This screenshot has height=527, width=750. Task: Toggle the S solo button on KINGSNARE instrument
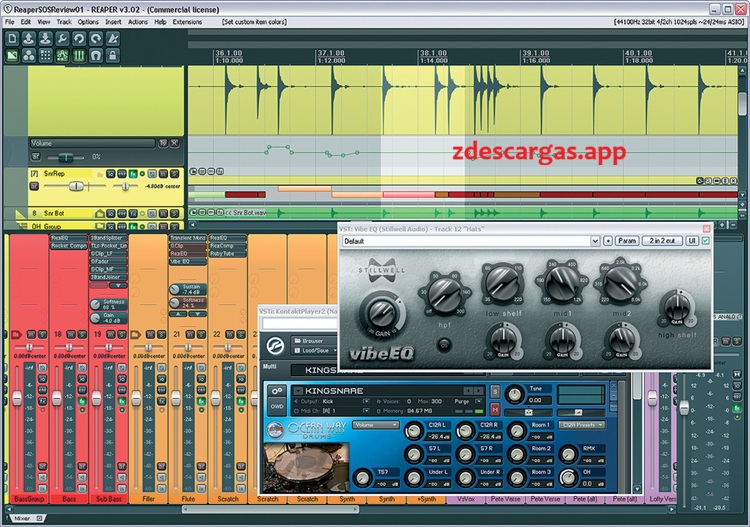click(495, 392)
